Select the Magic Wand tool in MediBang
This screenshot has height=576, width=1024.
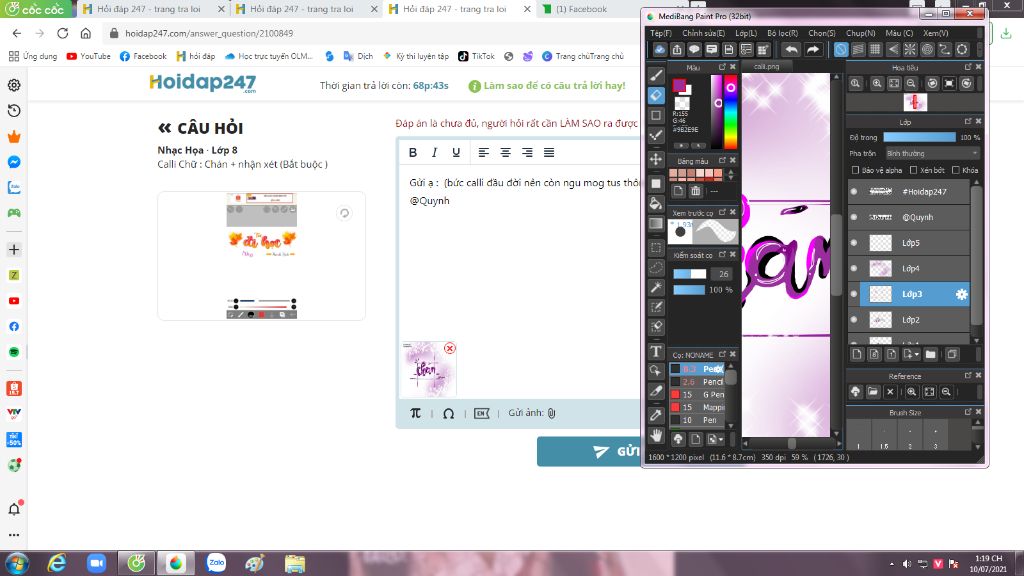click(656, 287)
